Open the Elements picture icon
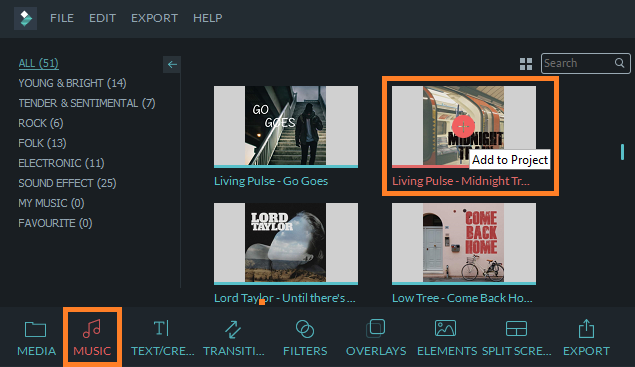Viewport: 635px width, 367px height. pyautogui.click(x=445, y=328)
